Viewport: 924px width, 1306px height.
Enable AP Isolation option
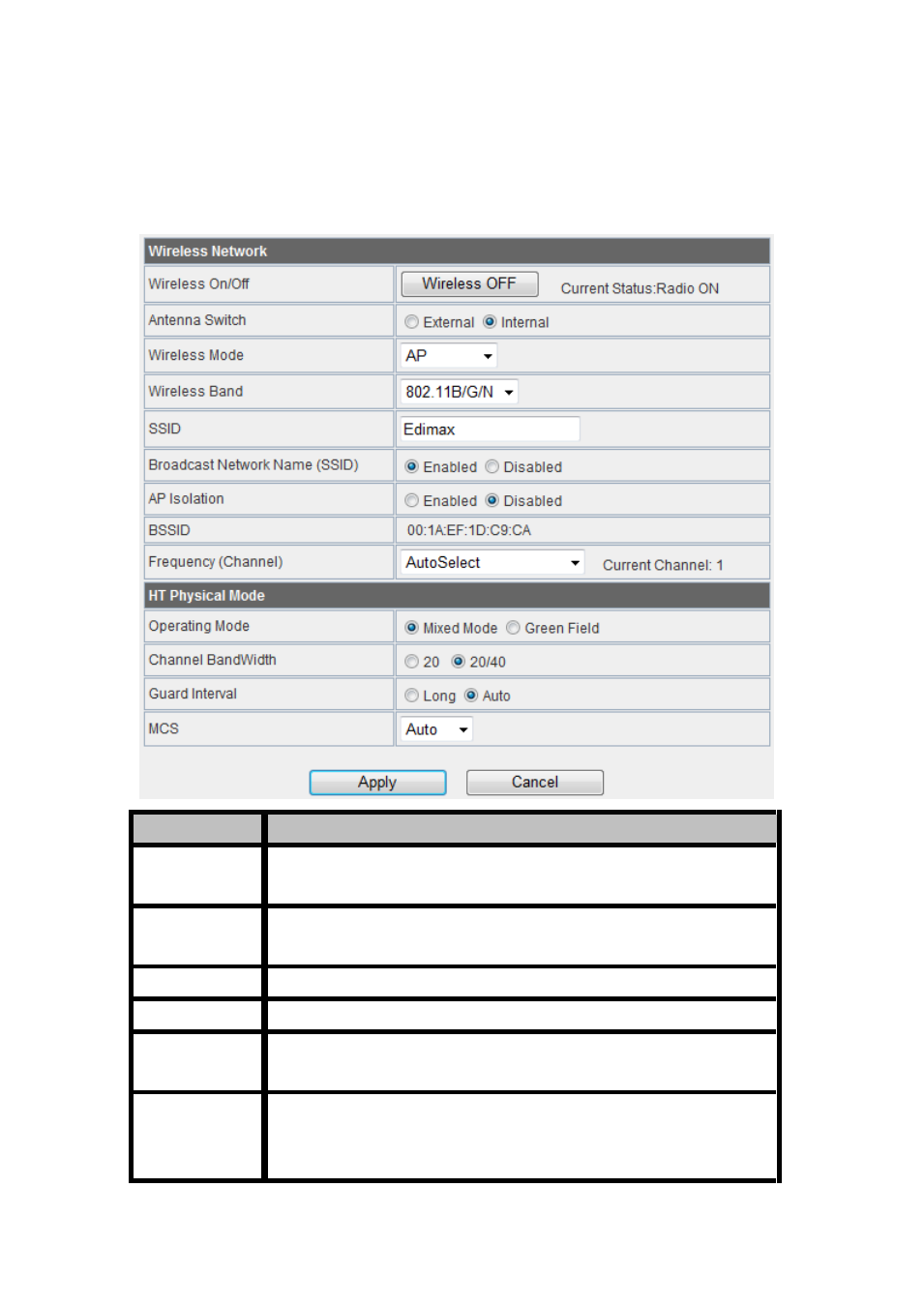(412, 501)
